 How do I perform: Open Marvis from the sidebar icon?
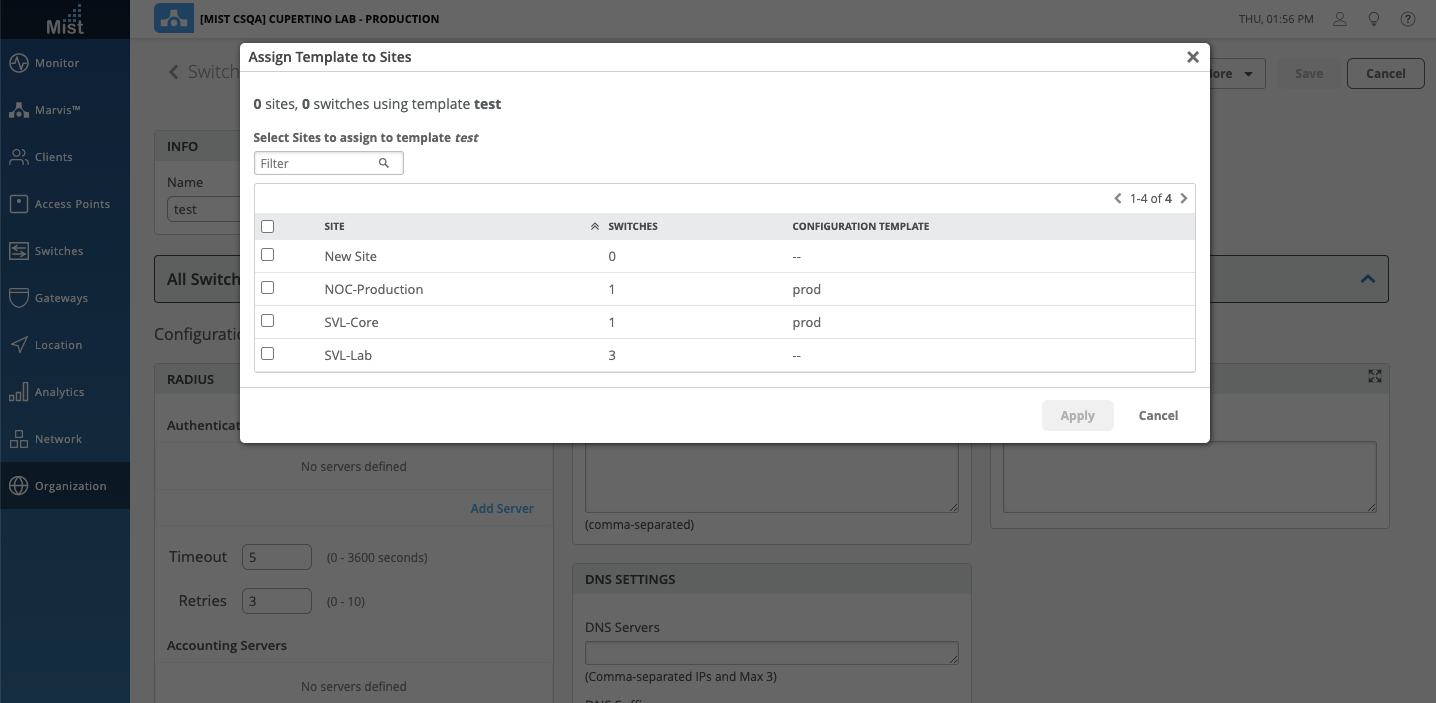click(18, 110)
